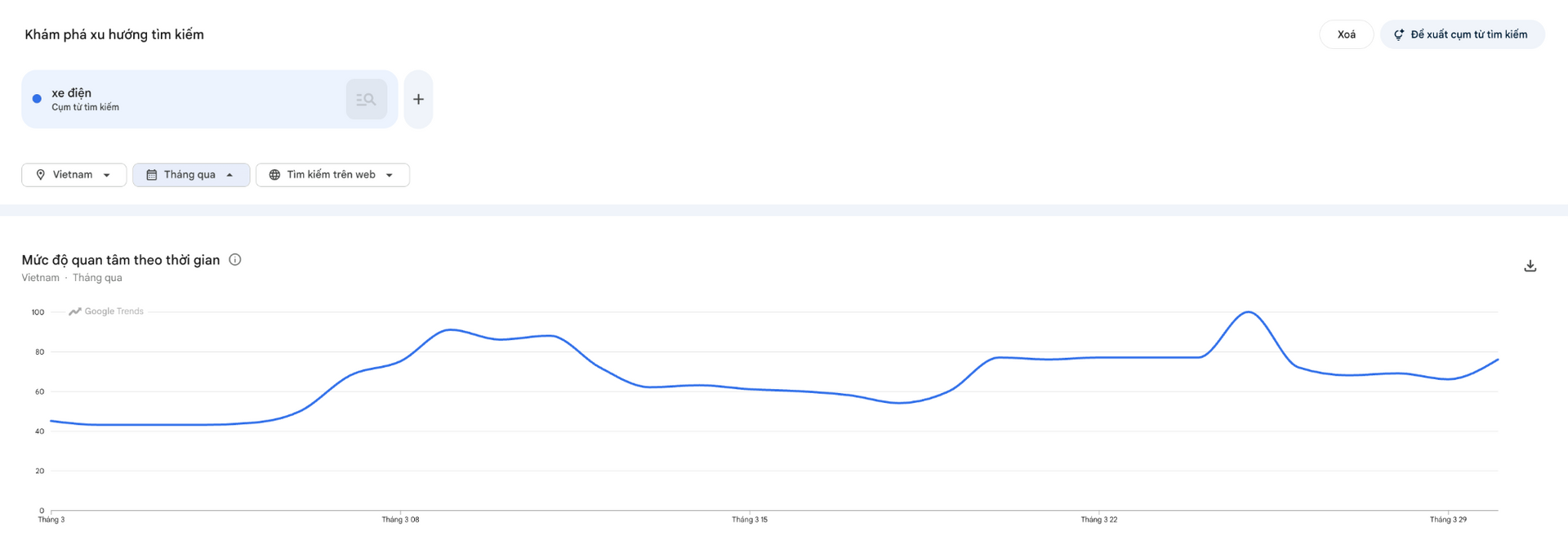Screen dimensions: 1568x550
Task: Select the "Tháng 3 15" date marker on the axis
Action: [749, 520]
